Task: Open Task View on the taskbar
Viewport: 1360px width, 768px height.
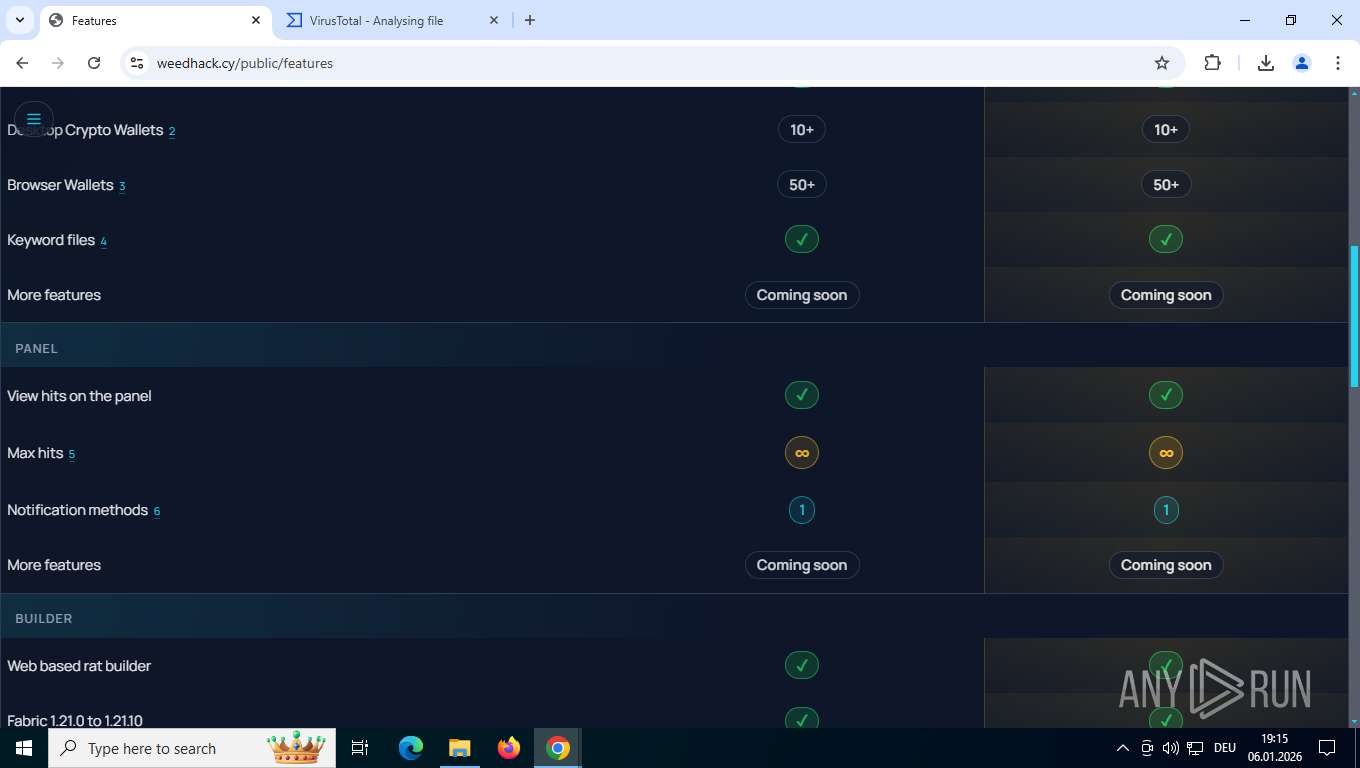Action: pos(360,748)
